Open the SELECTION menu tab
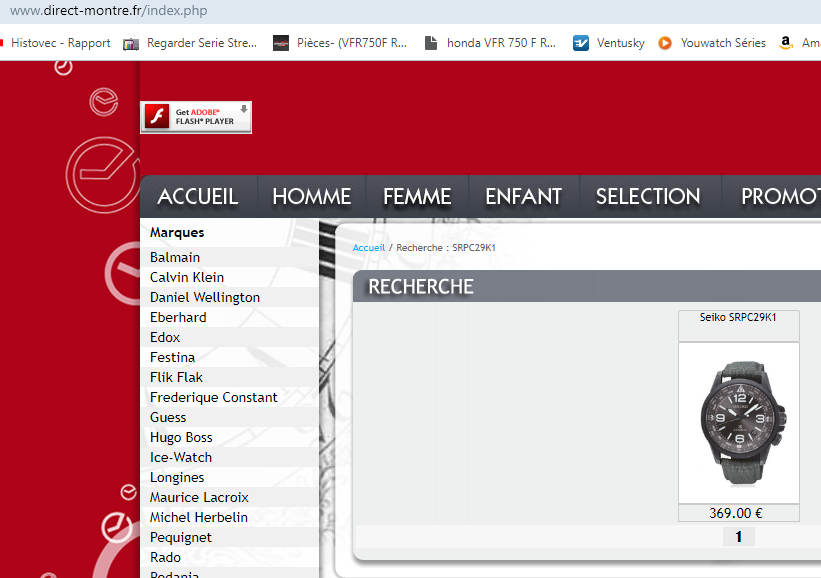The height and width of the screenshot is (578, 821). coord(648,197)
